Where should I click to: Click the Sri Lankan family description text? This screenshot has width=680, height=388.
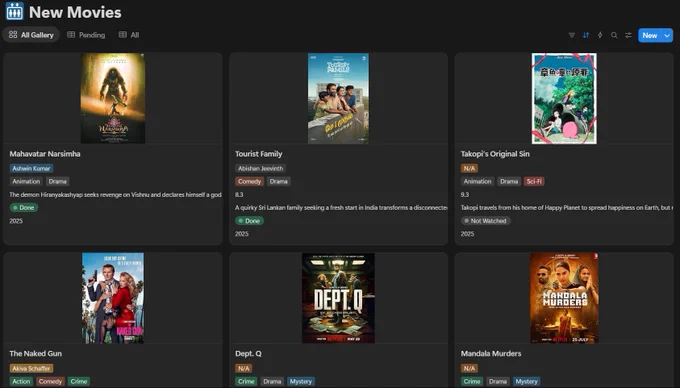[341, 208]
